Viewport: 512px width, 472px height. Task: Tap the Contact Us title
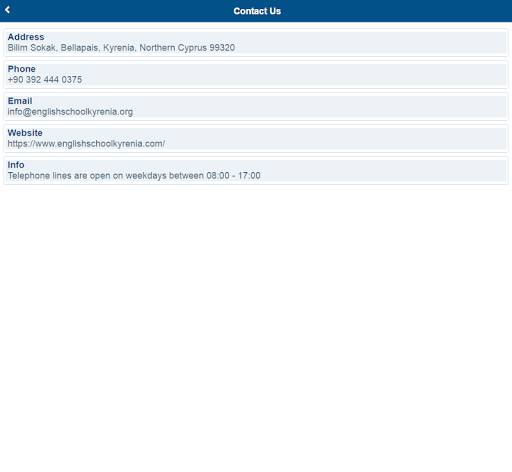[257, 11]
